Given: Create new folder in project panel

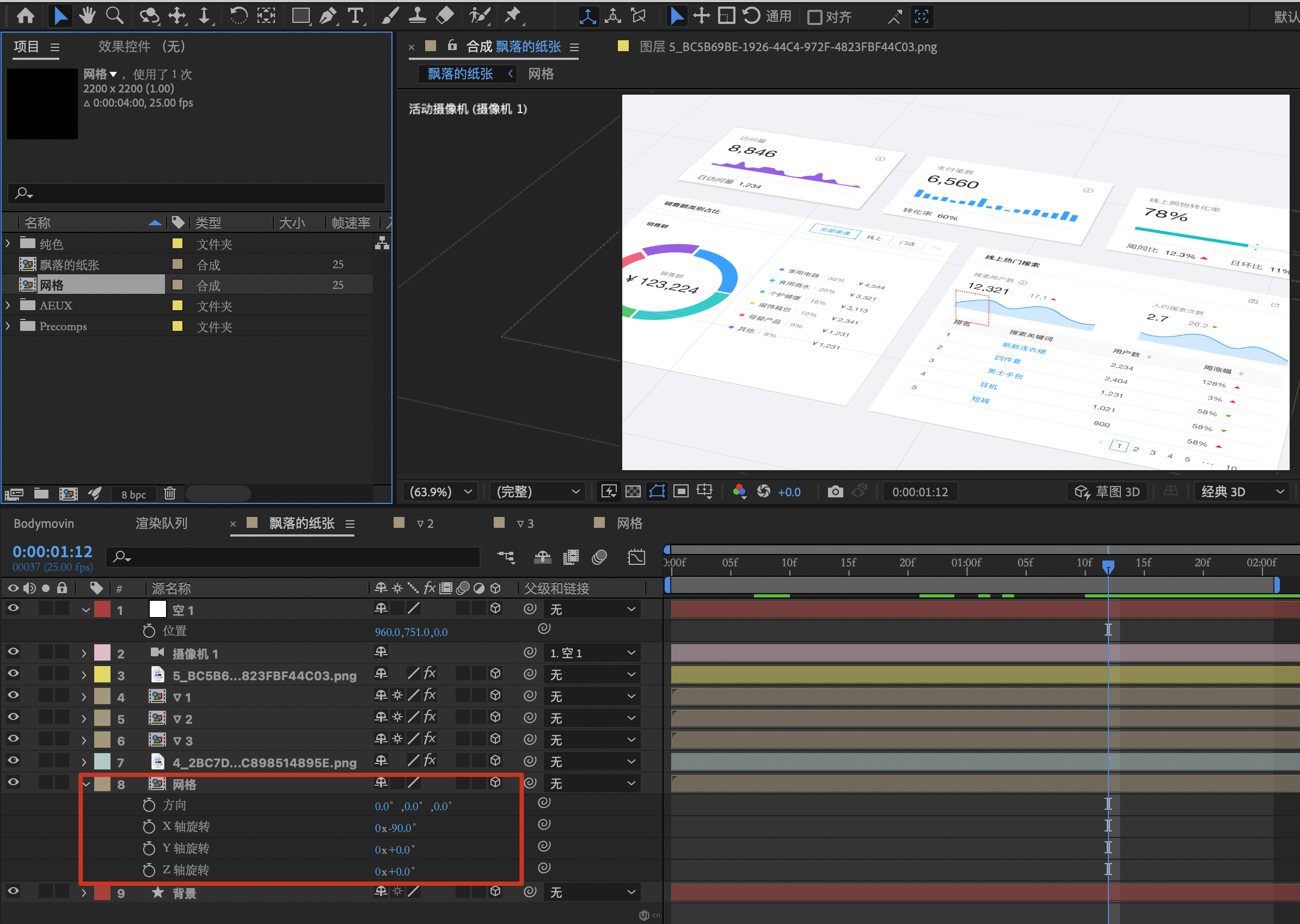Looking at the screenshot, I should pos(41,494).
